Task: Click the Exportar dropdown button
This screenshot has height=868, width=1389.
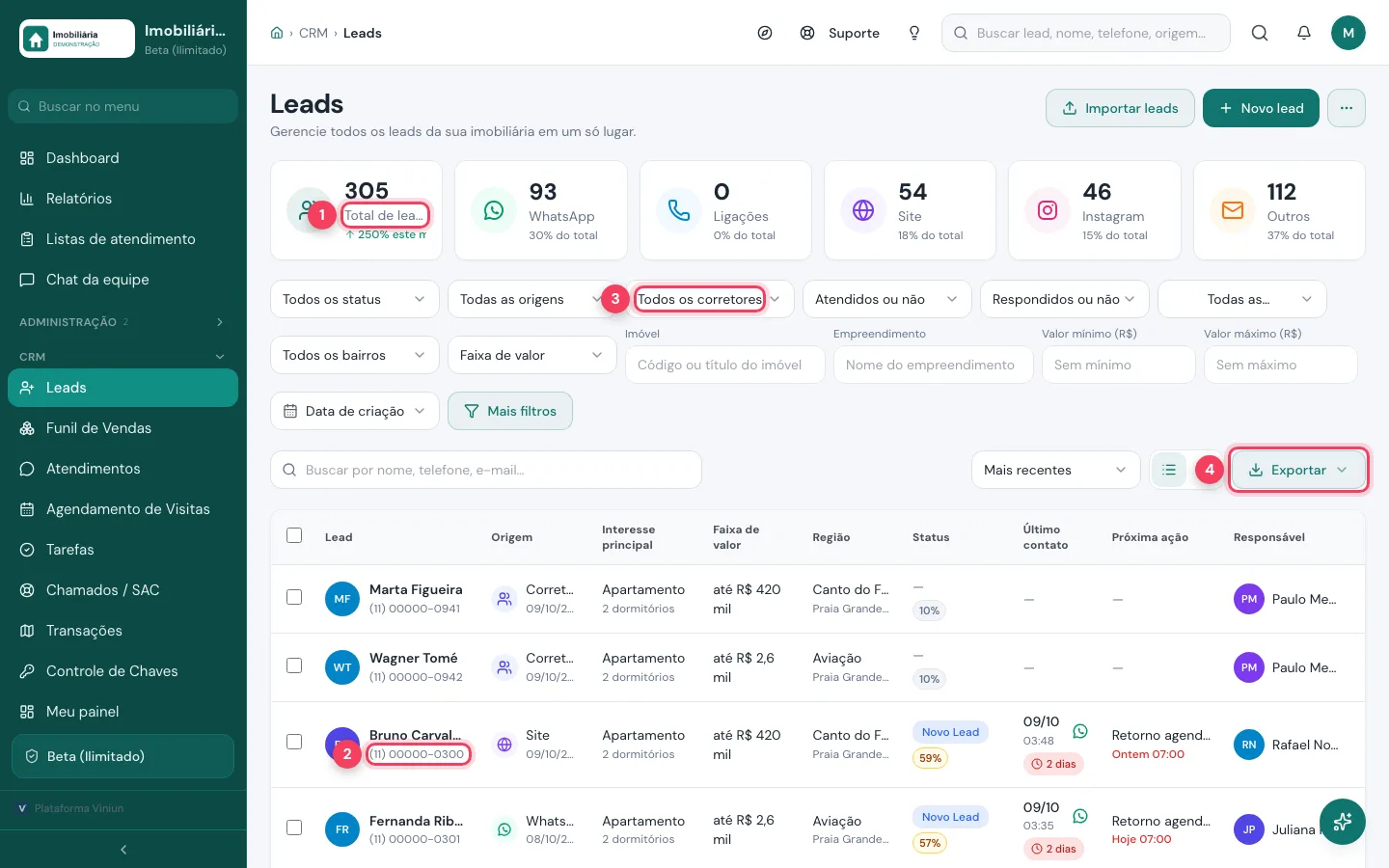Action: (x=1298, y=470)
